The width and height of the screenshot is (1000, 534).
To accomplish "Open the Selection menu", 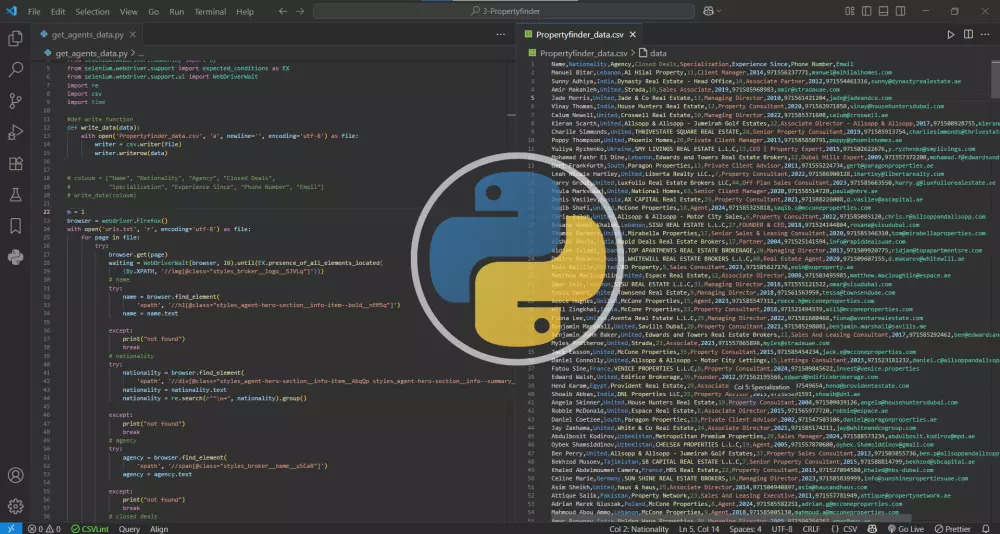I will pos(92,11).
